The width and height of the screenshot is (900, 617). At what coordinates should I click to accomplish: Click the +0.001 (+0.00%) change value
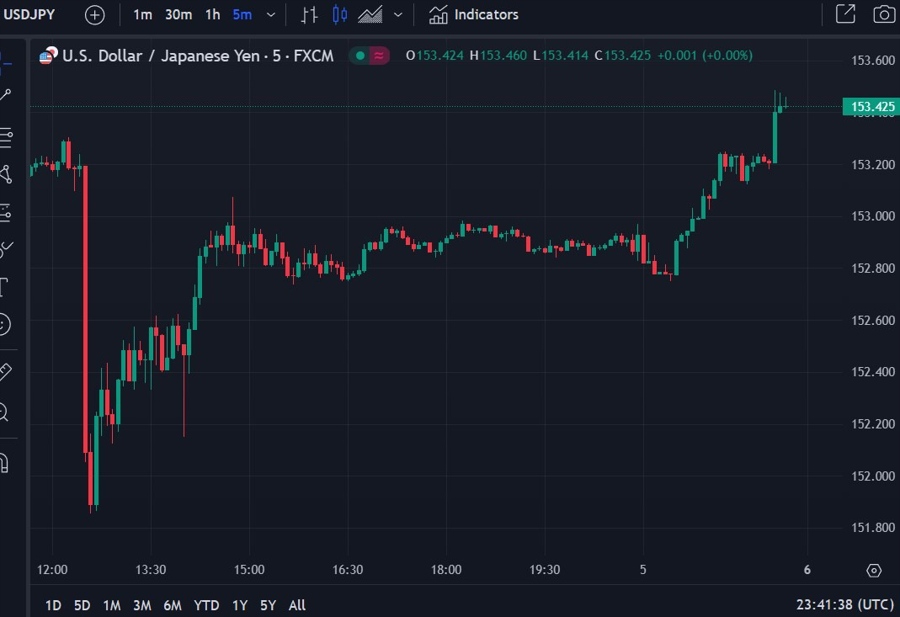[x=704, y=56]
